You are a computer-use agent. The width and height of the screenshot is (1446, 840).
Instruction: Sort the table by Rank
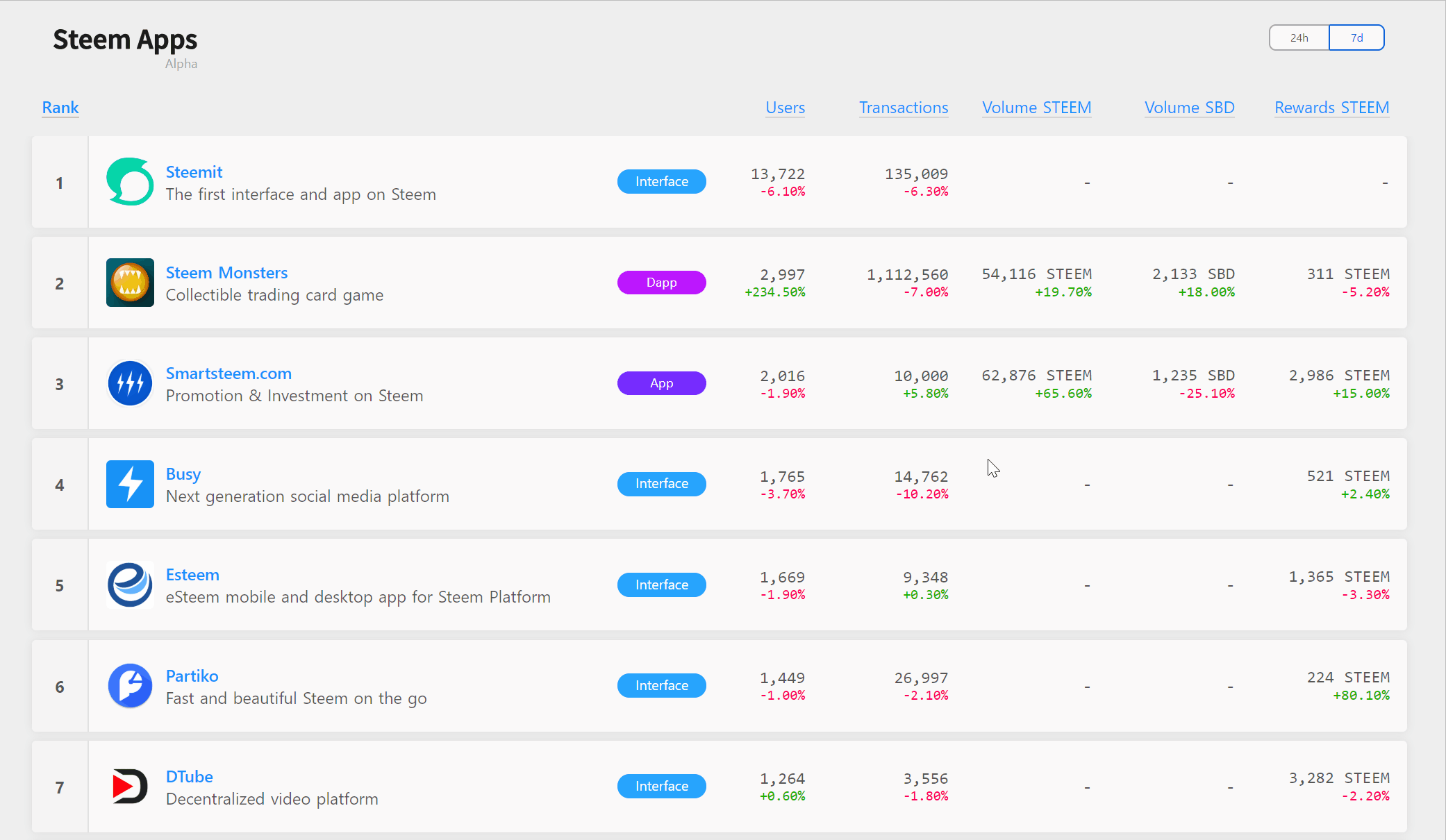coord(60,108)
